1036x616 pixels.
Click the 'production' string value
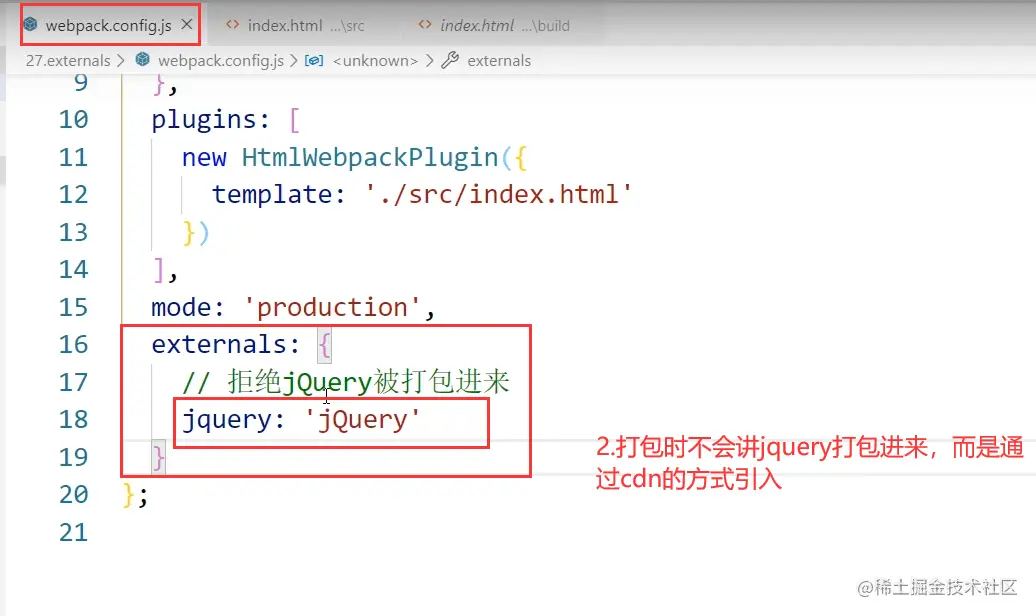[332, 308]
